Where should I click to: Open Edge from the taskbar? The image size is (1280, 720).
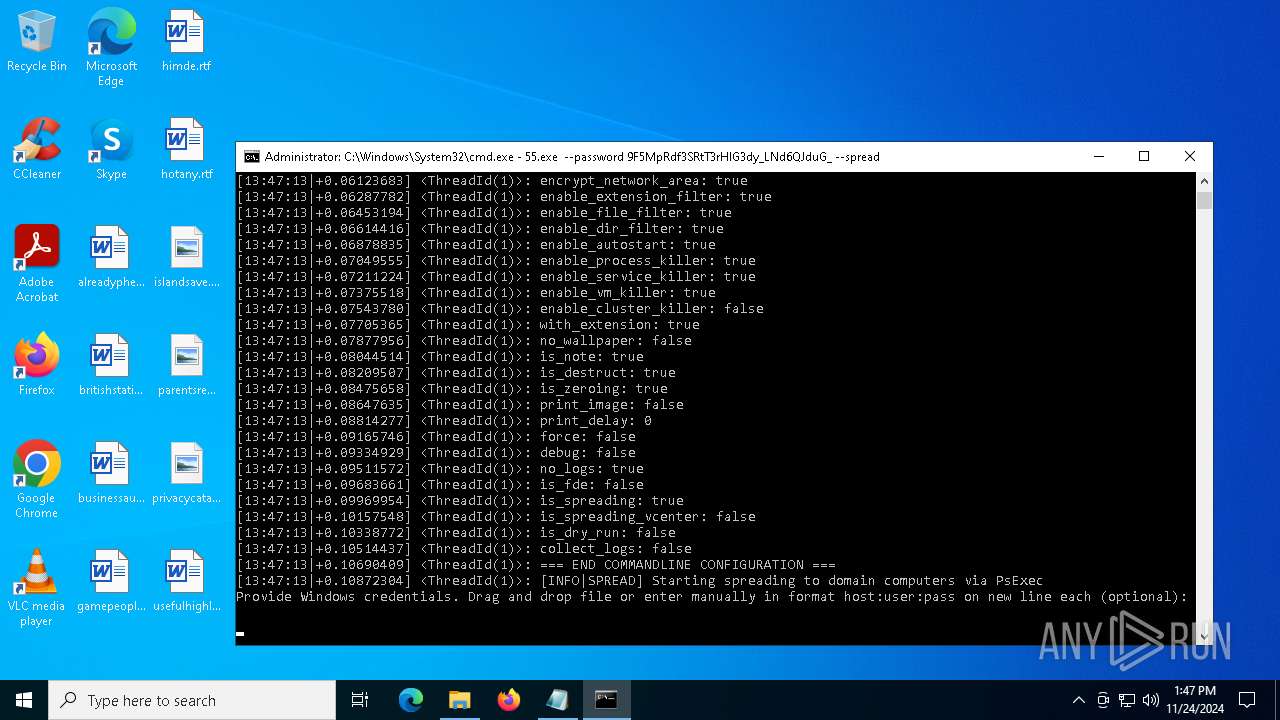click(411, 700)
